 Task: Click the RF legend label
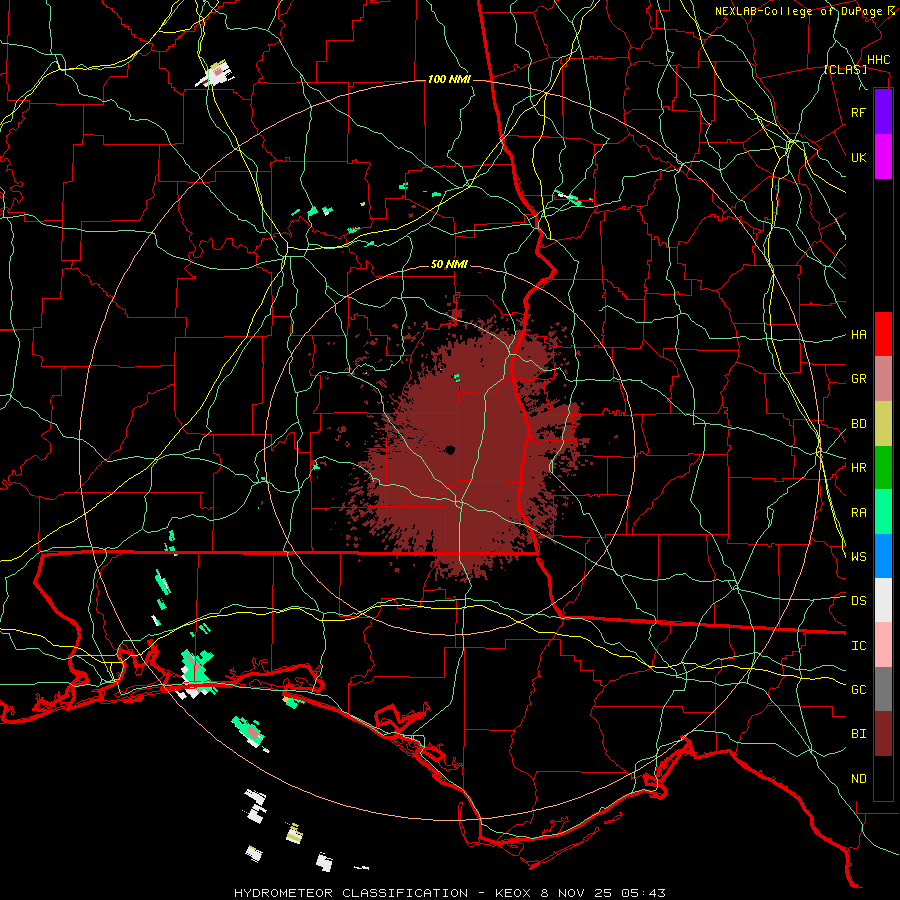[859, 112]
